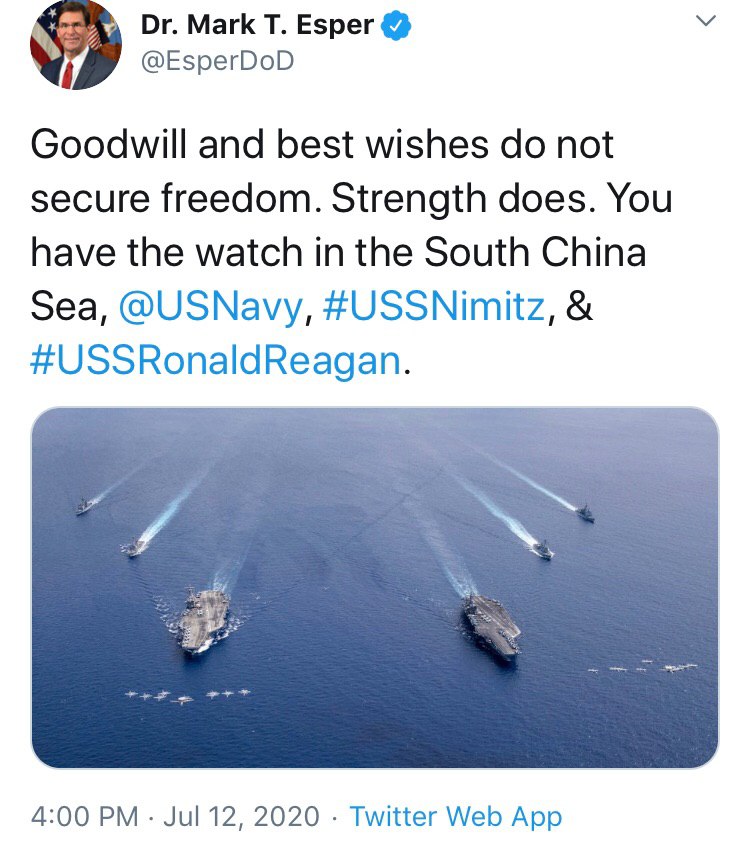Screen dimensions: 750x852
Task: Click the left aircraft carrier in the photo
Action: pyautogui.click(x=206, y=618)
